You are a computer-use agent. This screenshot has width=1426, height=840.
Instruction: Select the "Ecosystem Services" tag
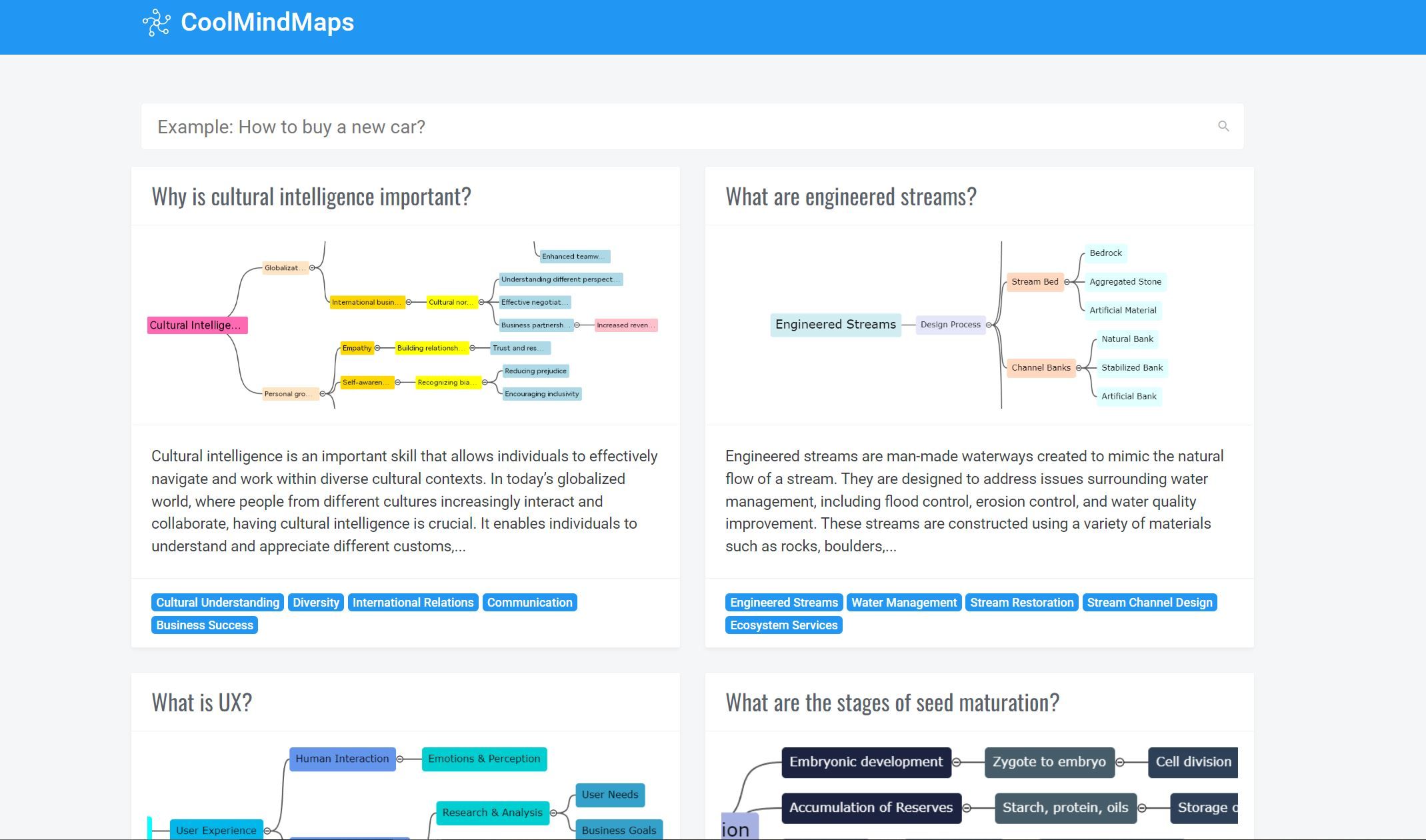[x=783, y=625]
